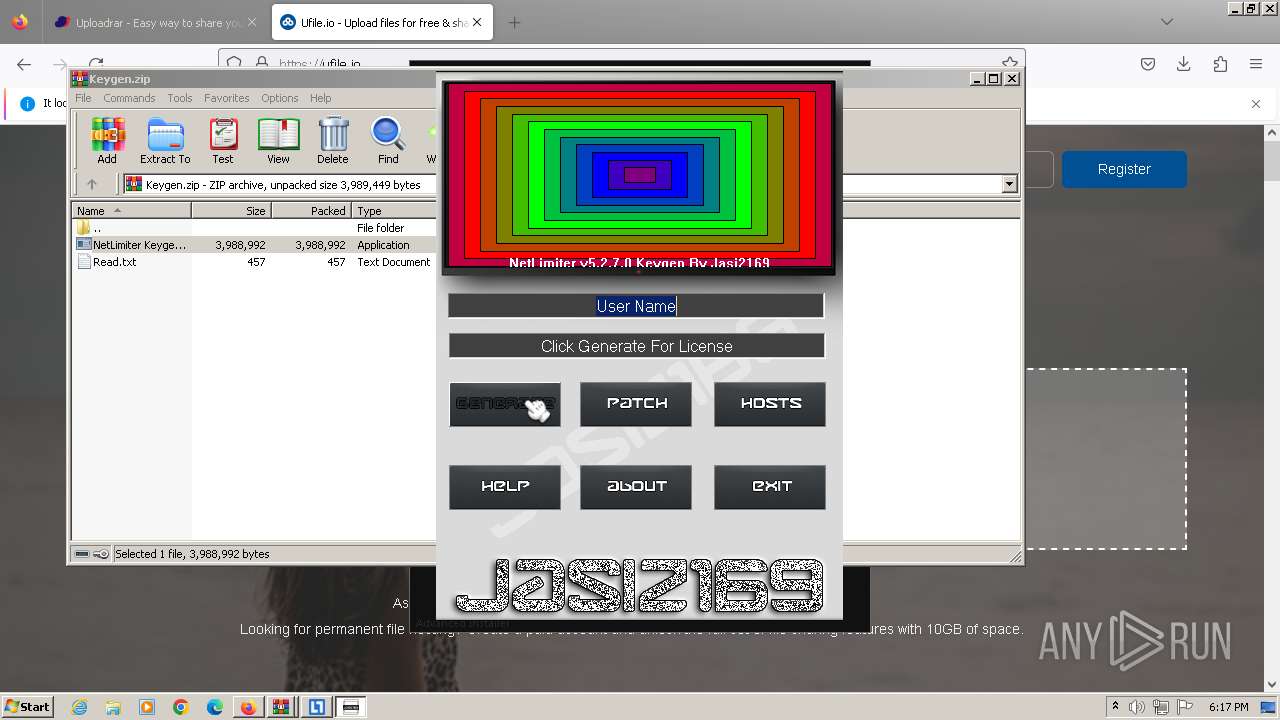Open the Options menu in WinRAR
This screenshot has height=720, width=1280.
[x=280, y=98]
